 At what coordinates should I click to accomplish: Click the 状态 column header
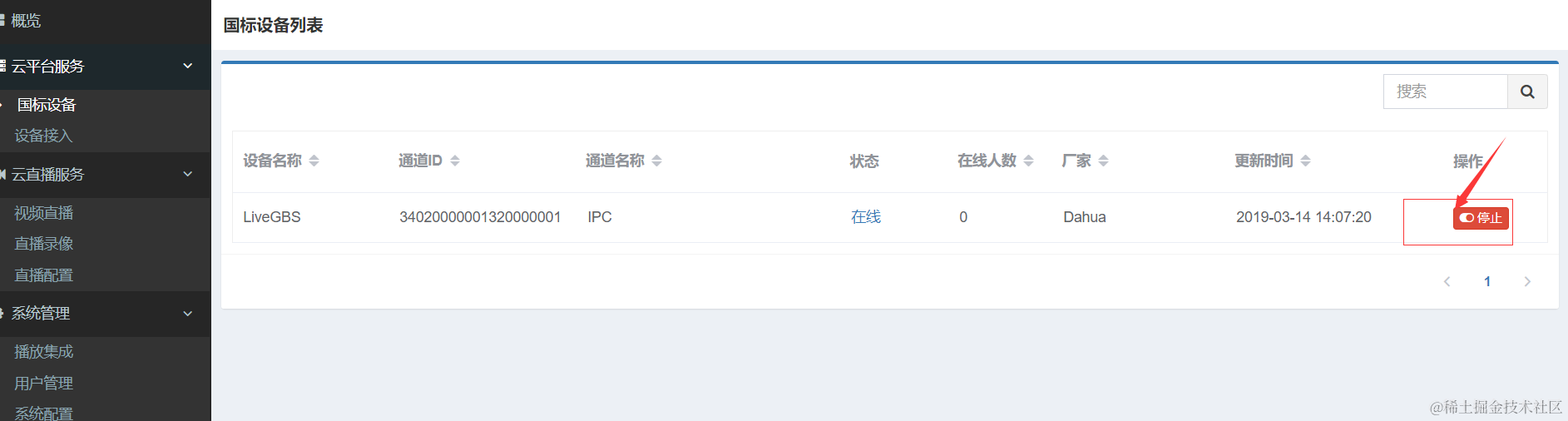point(864,161)
